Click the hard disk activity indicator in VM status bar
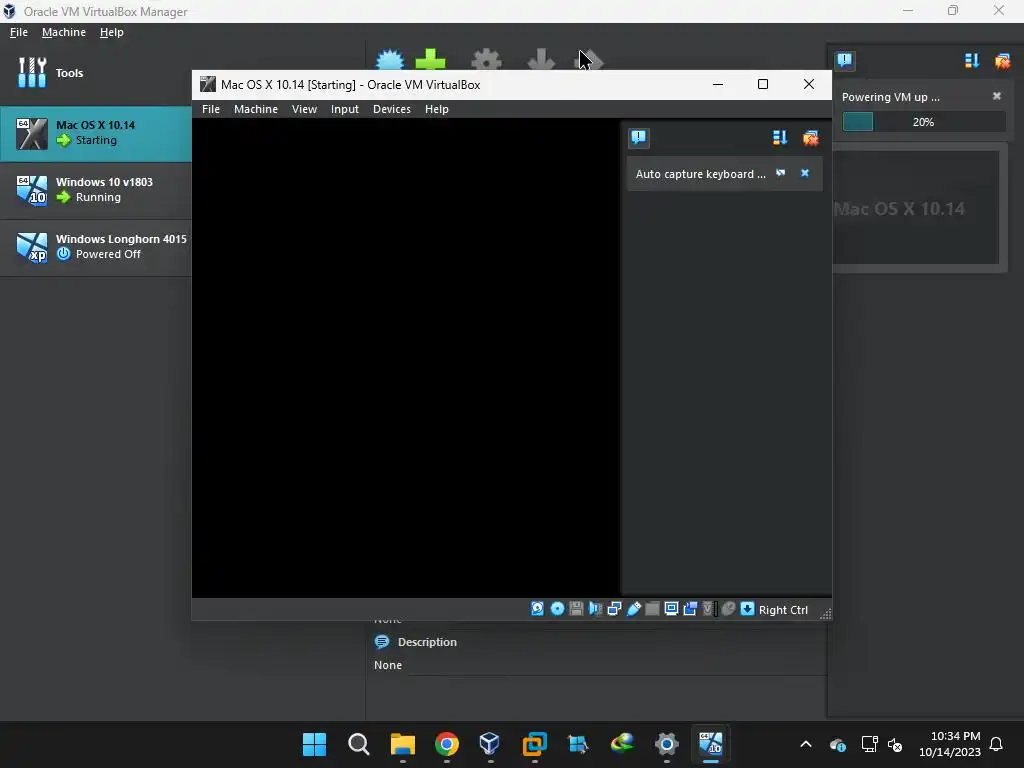 [537, 609]
